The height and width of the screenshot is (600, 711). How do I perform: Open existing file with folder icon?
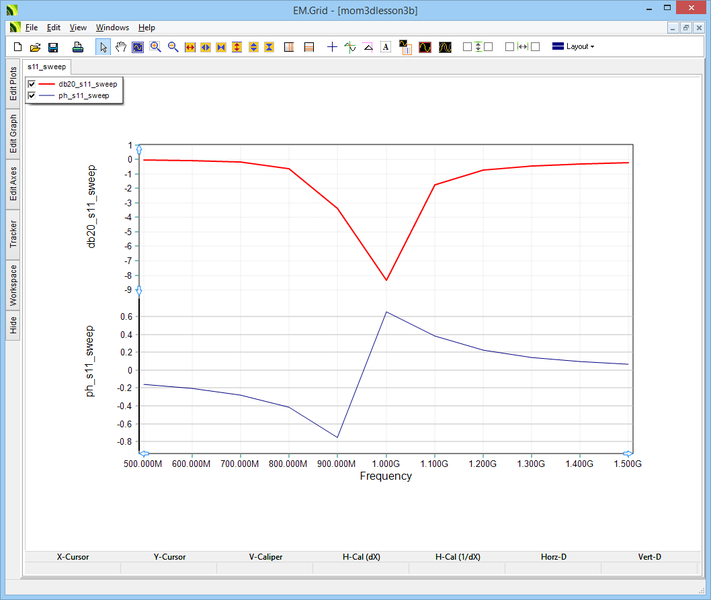click(x=35, y=47)
